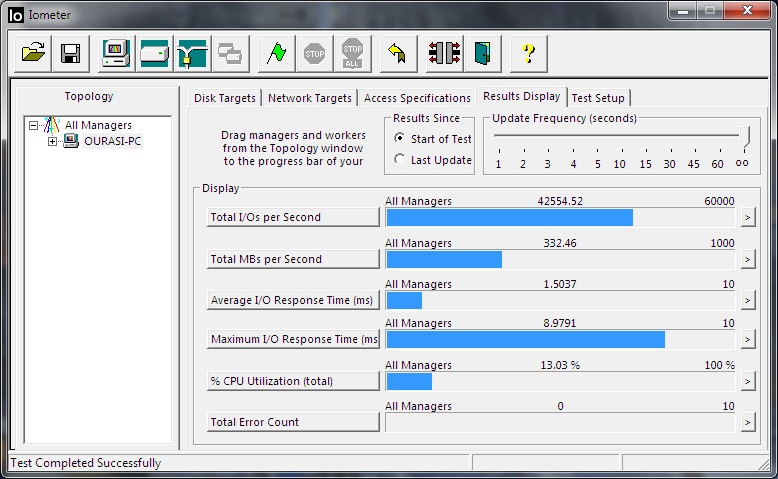Click CPU Utilization progress bar
Viewport: 778px width, 479px height.
[x=560, y=381]
